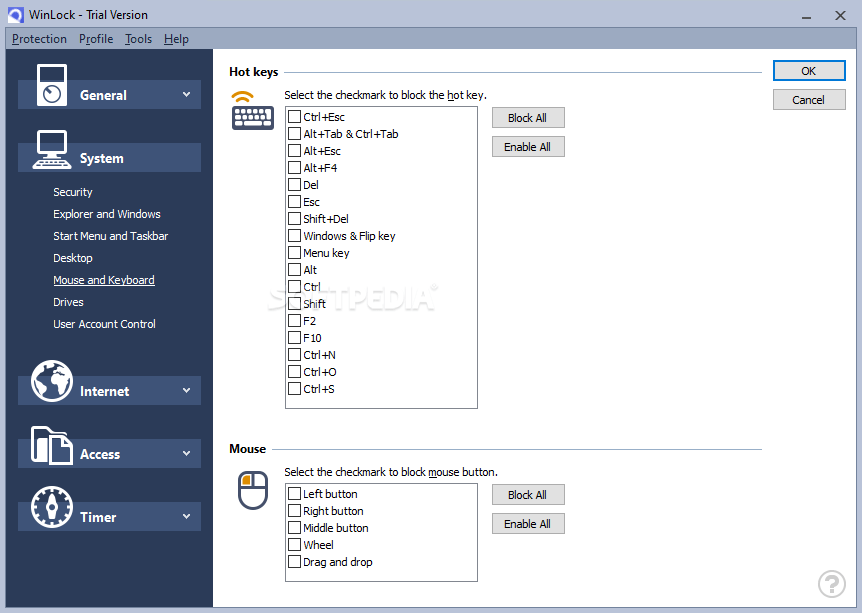This screenshot has width=862, height=613.
Task: Click the Access folders icon
Action: point(51,445)
